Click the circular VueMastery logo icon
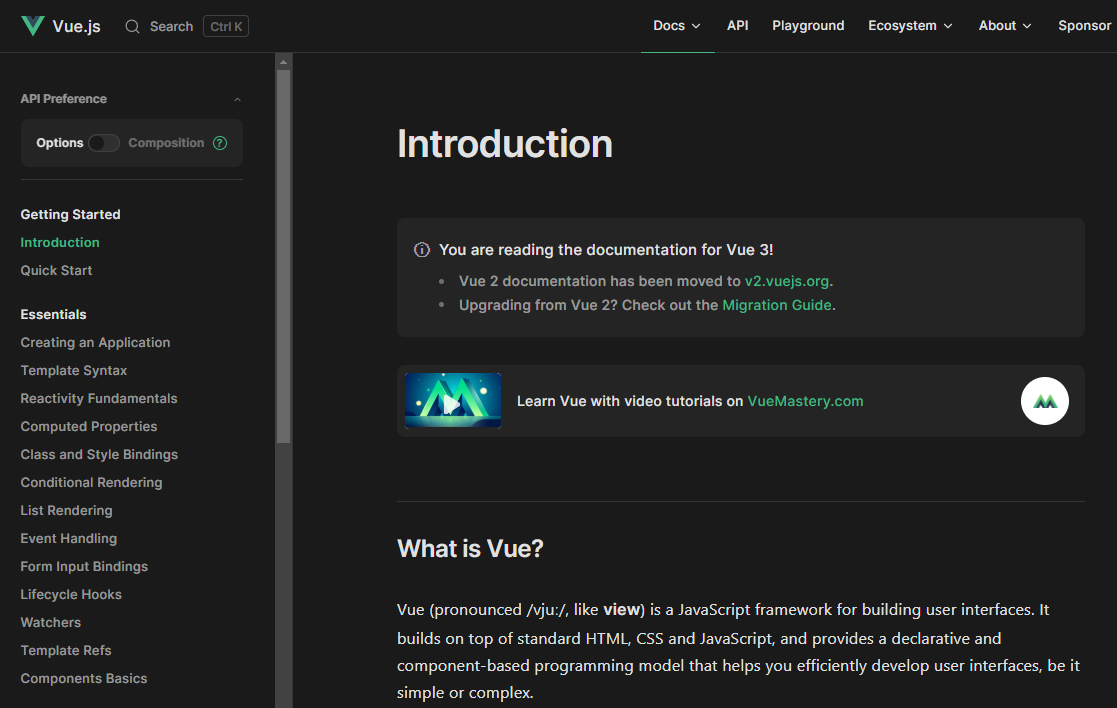This screenshot has width=1117, height=708. (1044, 401)
